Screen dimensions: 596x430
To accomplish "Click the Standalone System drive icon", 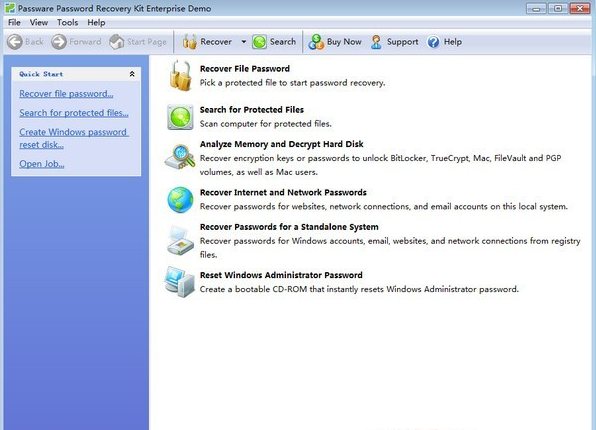I will (x=180, y=241).
